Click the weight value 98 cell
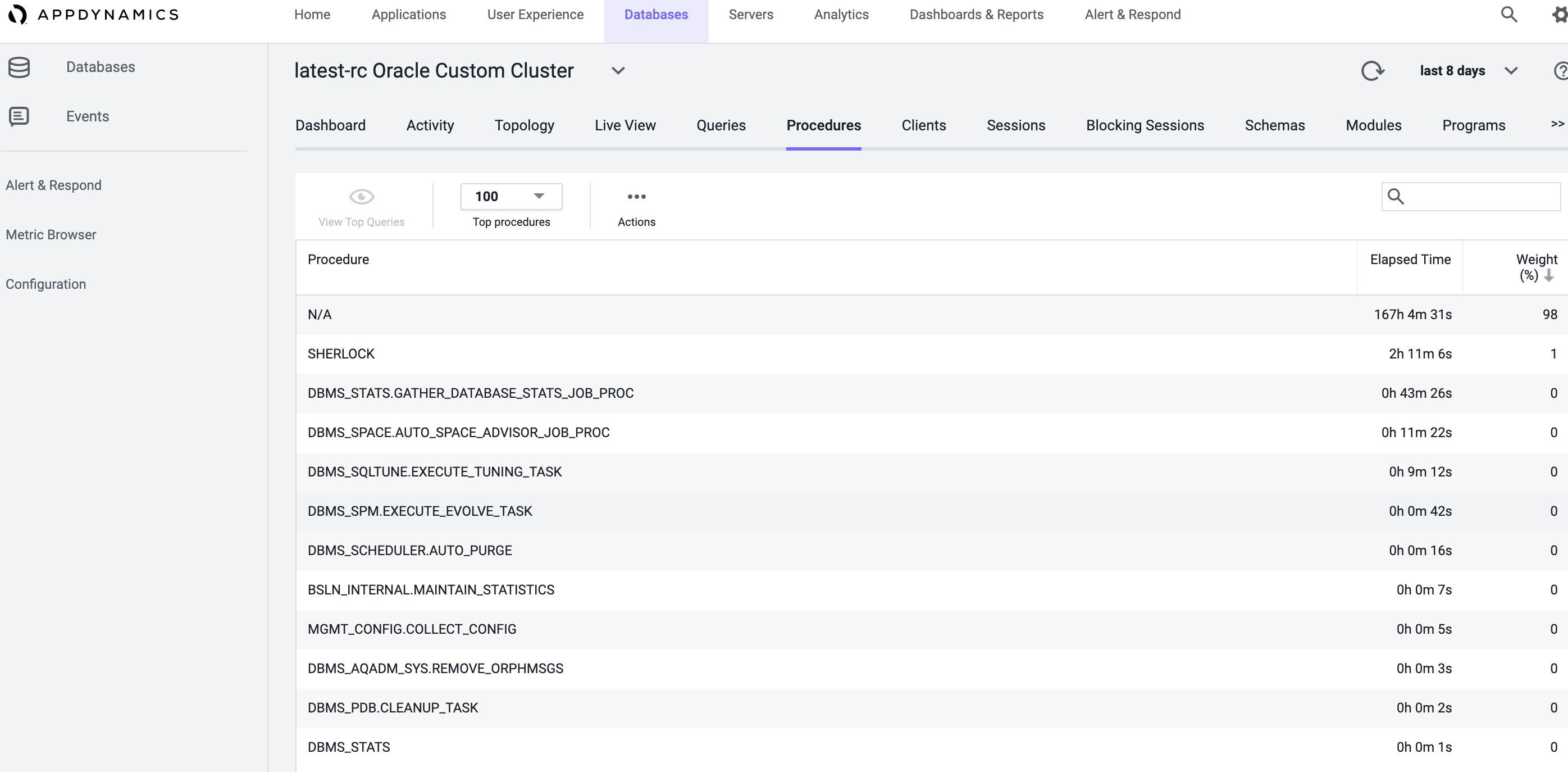This screenshot has height=772, width=1568. pos(1549,315)
